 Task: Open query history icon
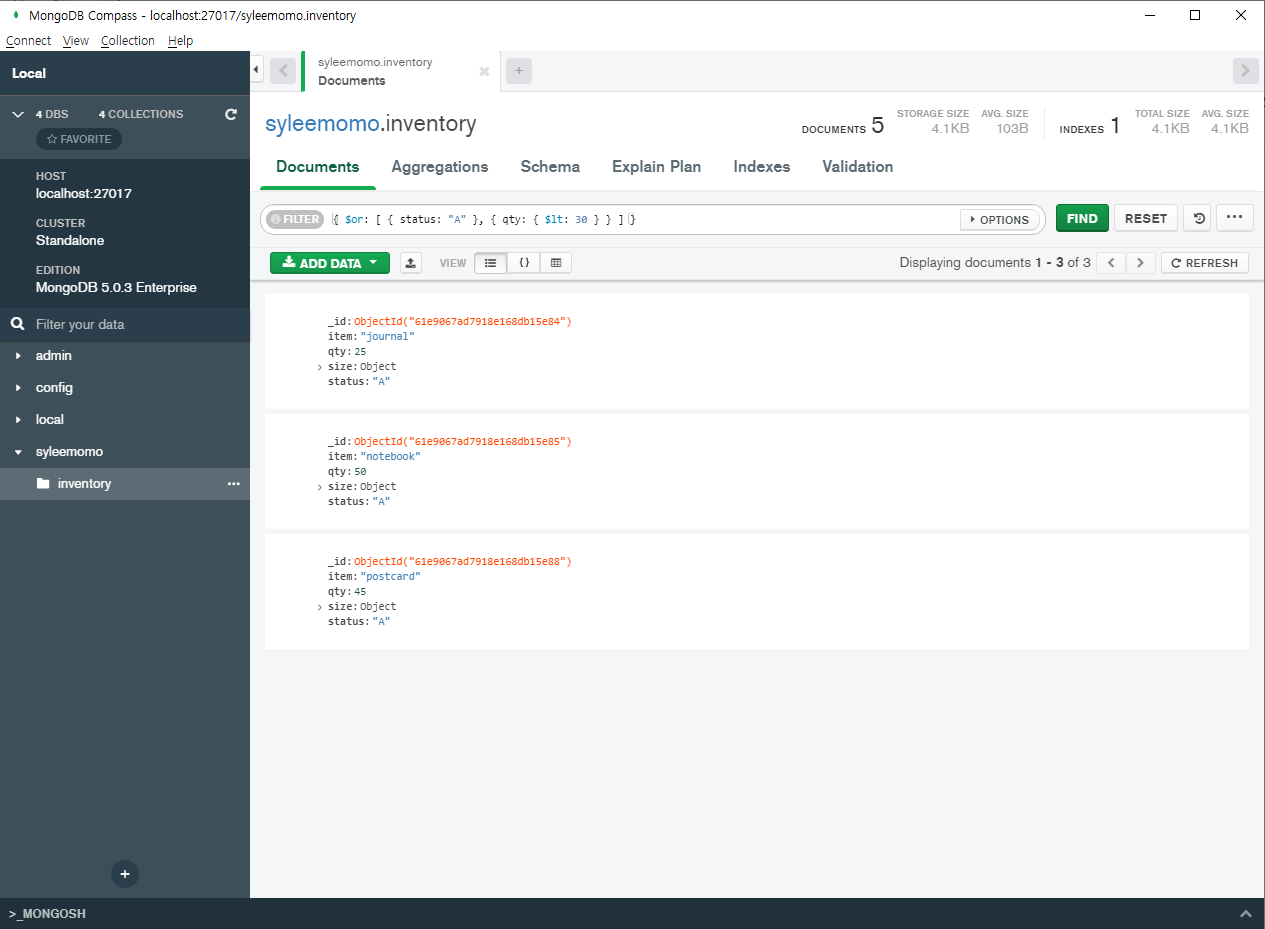tap(1197, 218)
